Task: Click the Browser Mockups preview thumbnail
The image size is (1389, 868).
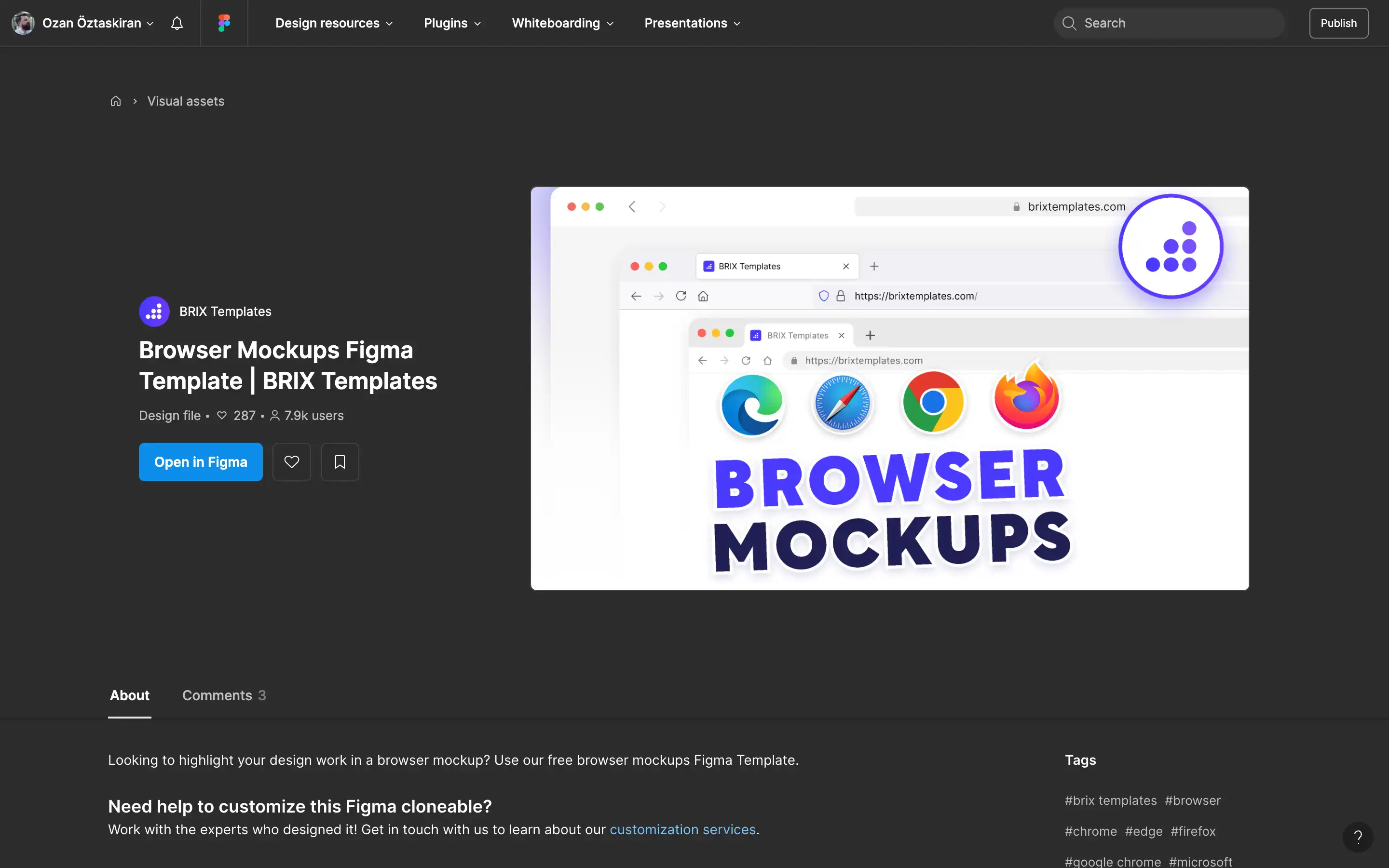Action: [x=890, y=389]
